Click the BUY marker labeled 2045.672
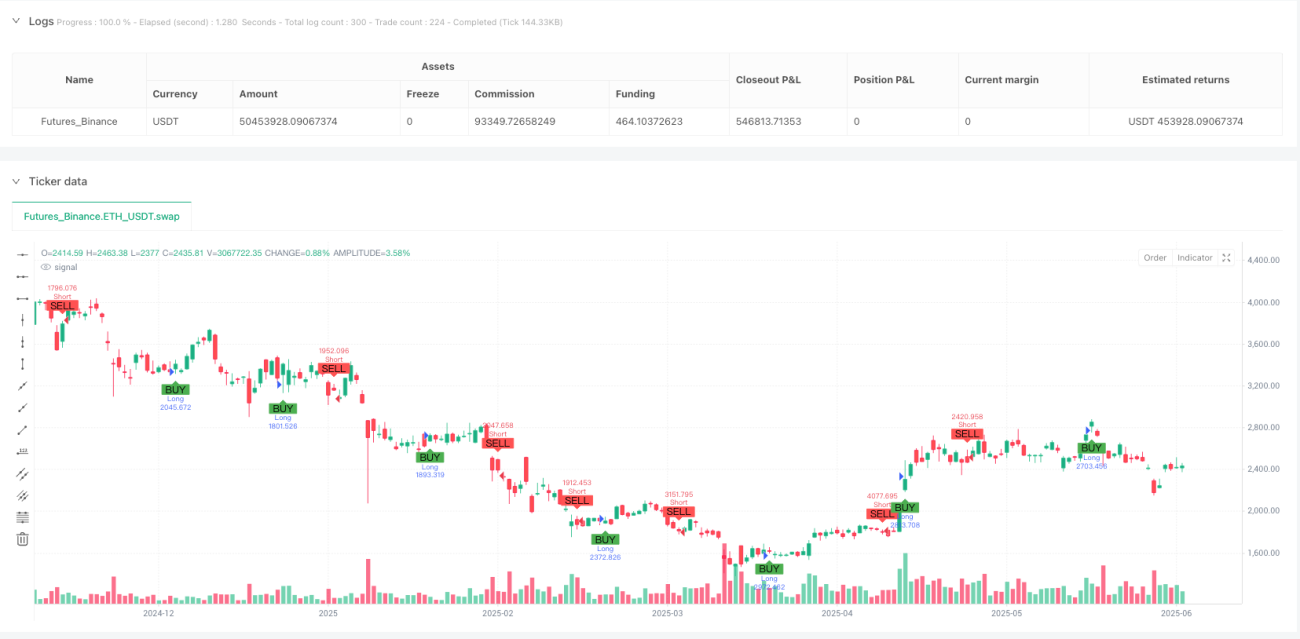Screen dimensions: 1300x639 click(175, 389)
